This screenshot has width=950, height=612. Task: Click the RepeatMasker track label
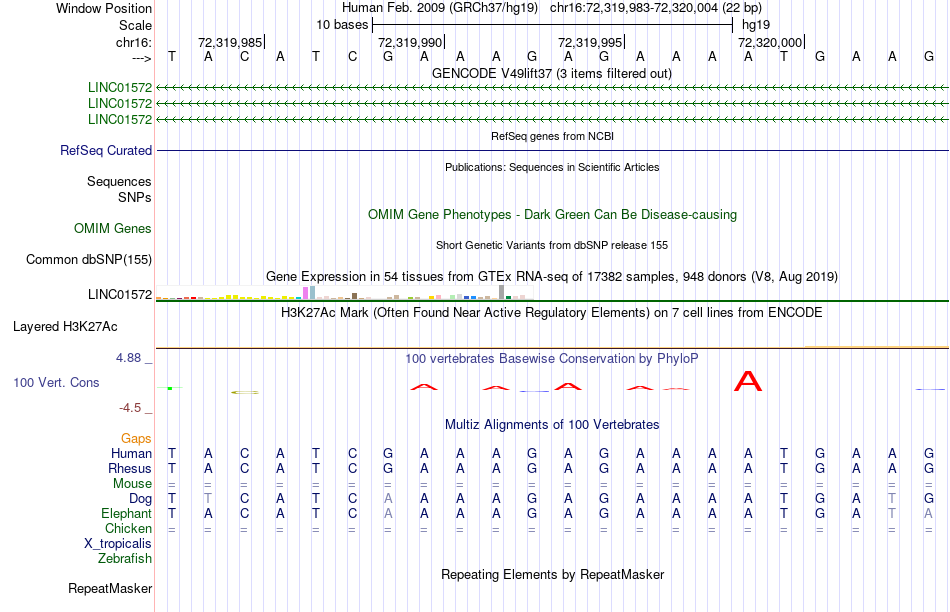pyautogui.click(x=110, y=588)
